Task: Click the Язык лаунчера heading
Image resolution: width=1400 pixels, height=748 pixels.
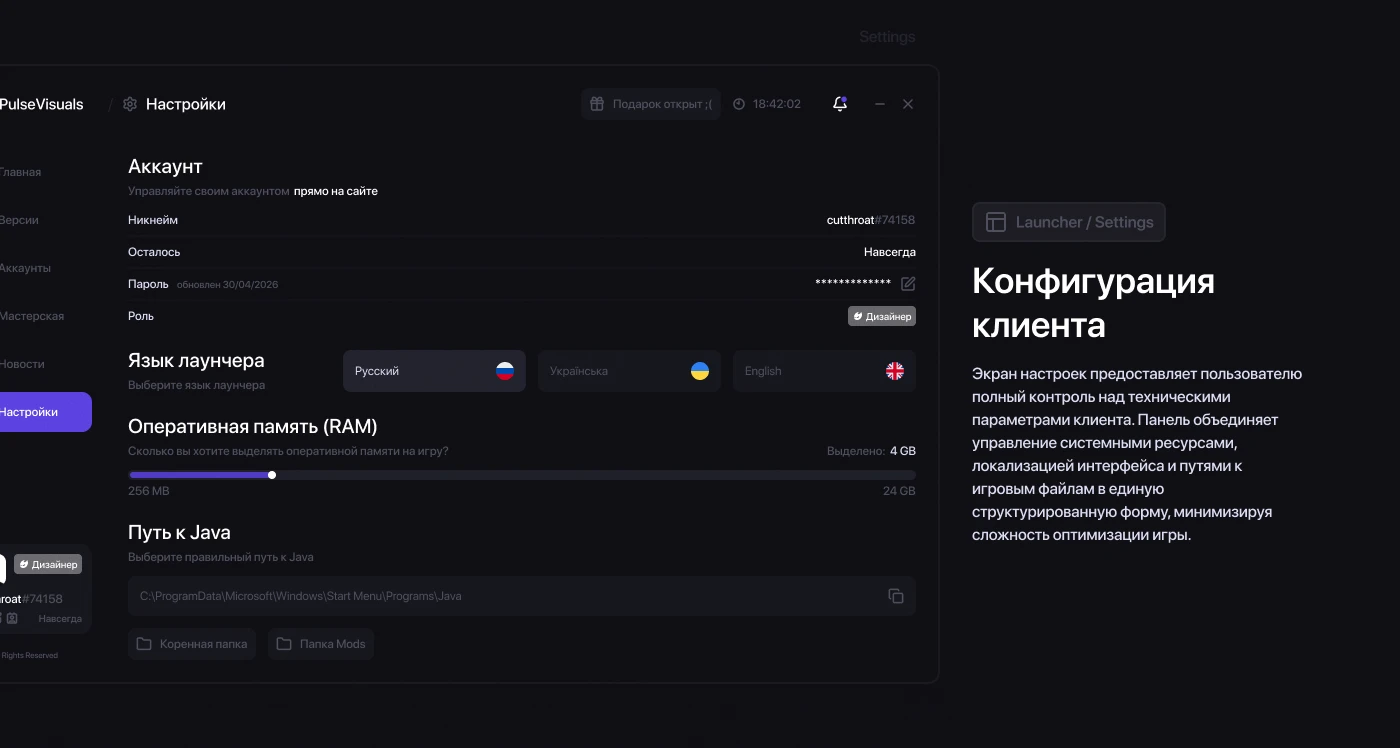Action: 196,360
